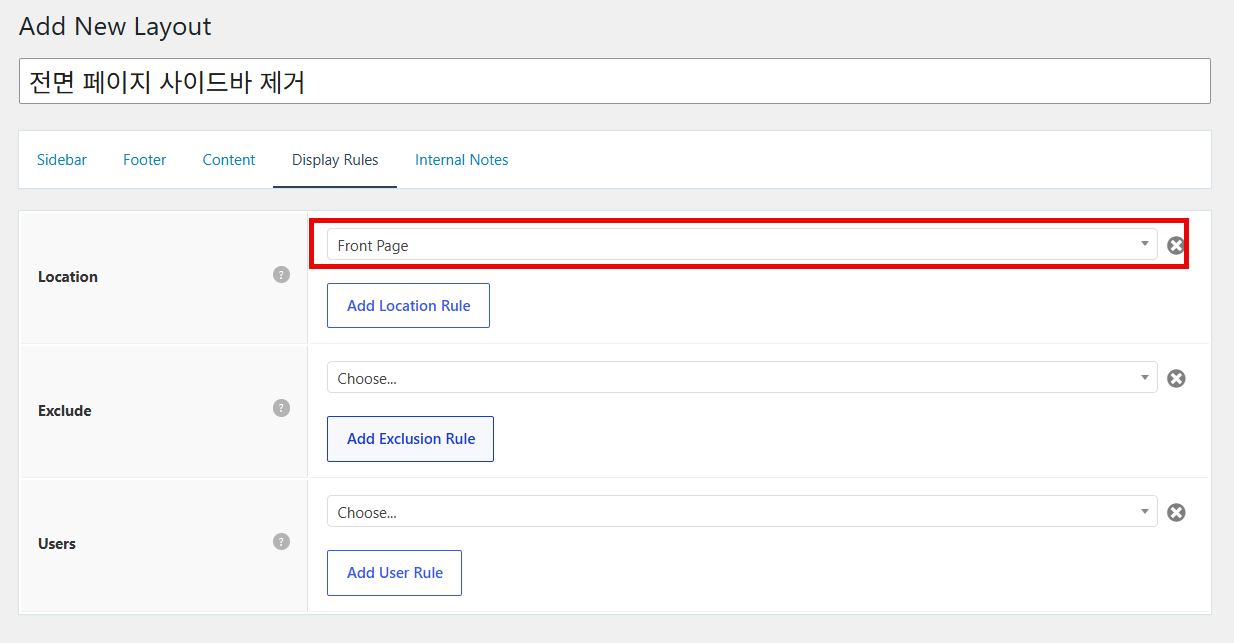Screen dimensions: 1234x643
Task: Click the Add New Layout heading
Action: (x=115, y=26)
